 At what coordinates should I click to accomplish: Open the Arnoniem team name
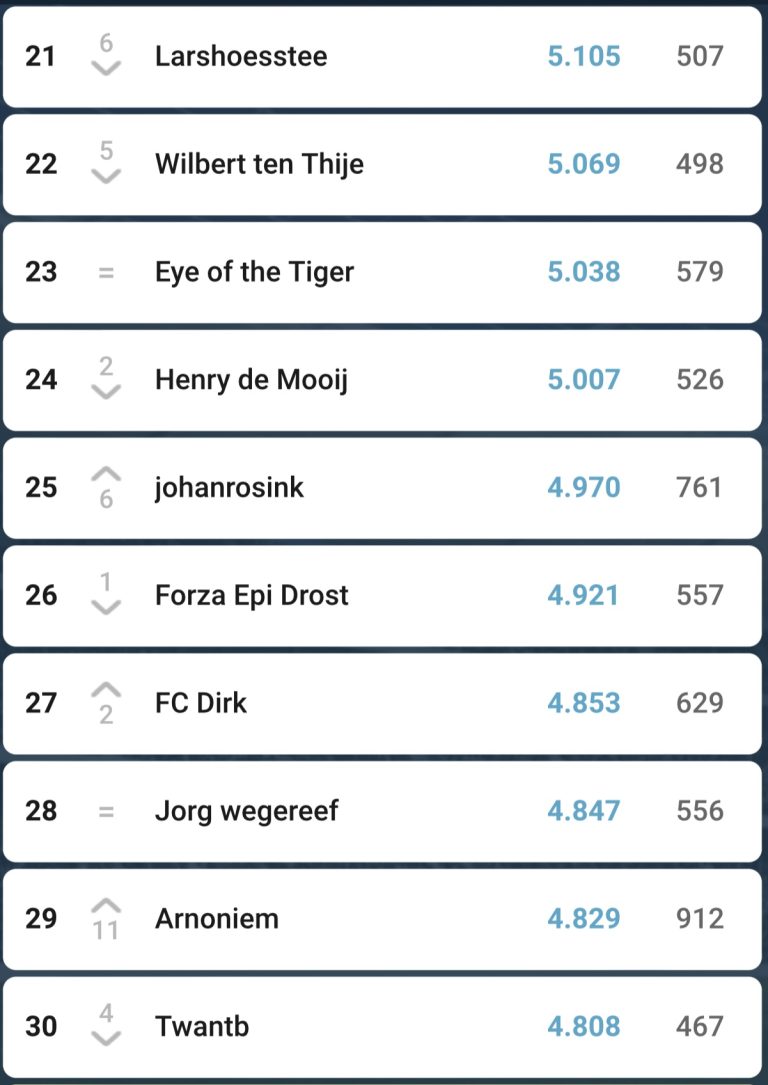pyautogui.click(x=217, y=919)
